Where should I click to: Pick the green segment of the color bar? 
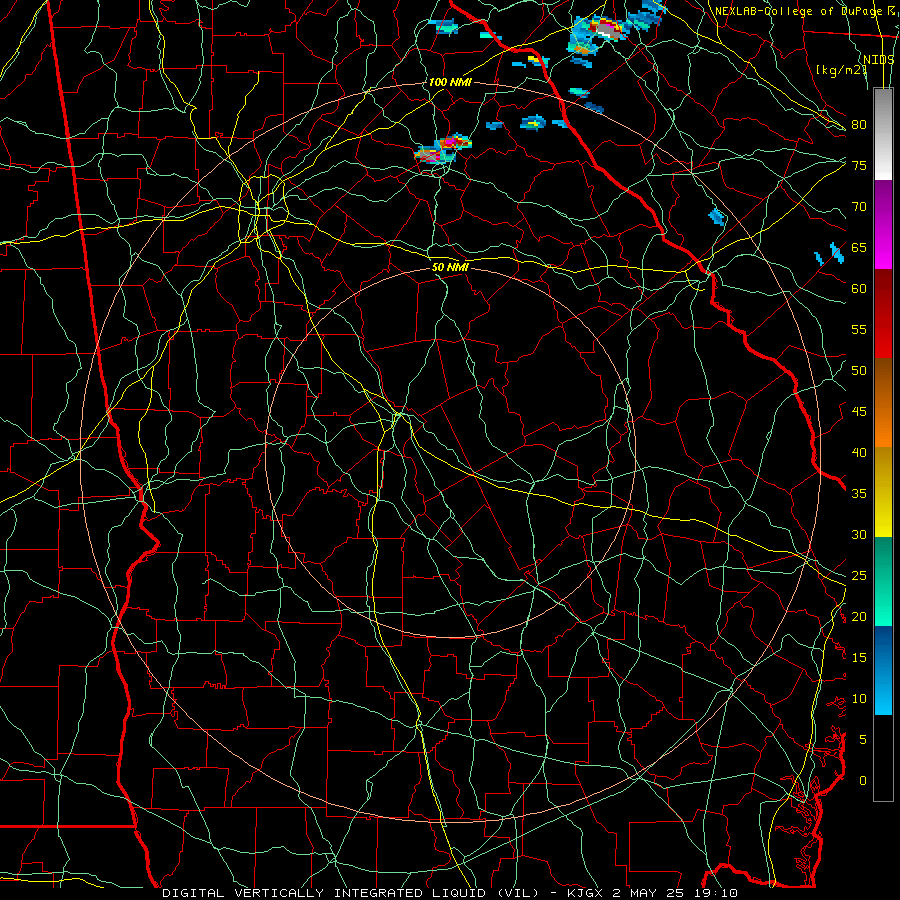click(883, 581)
